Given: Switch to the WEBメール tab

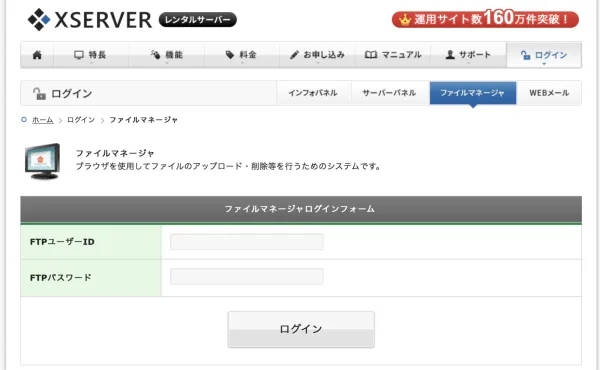Looking at the screenshot, I should (549, 93).
